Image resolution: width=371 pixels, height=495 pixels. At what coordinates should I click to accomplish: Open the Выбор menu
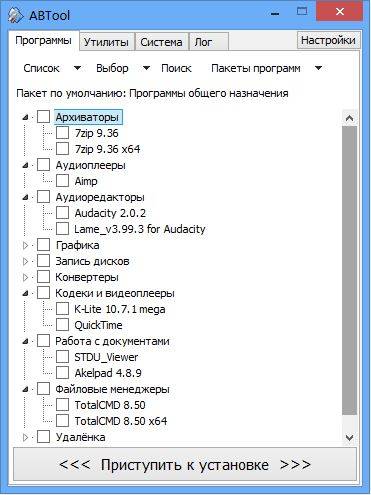pyautogui.click(x=112, y=68)
